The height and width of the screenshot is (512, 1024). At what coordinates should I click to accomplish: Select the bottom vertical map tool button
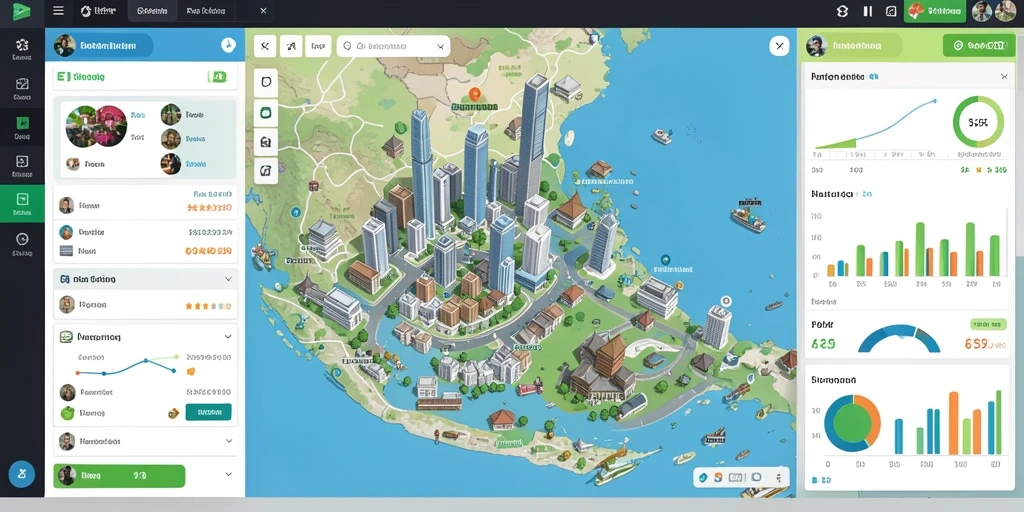pos(266,170)
